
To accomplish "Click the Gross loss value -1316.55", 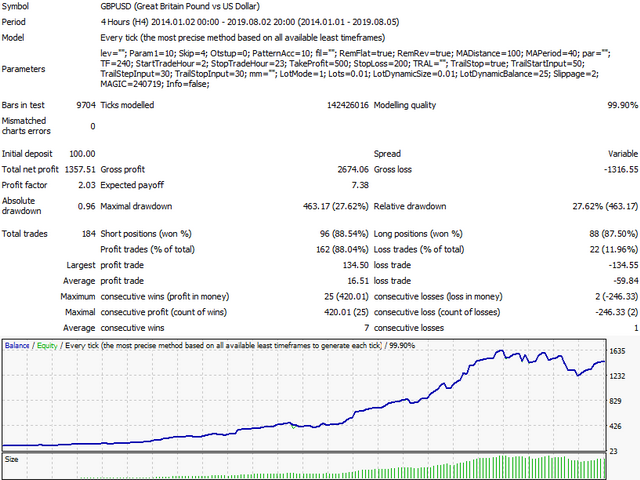I will (621, 169).
